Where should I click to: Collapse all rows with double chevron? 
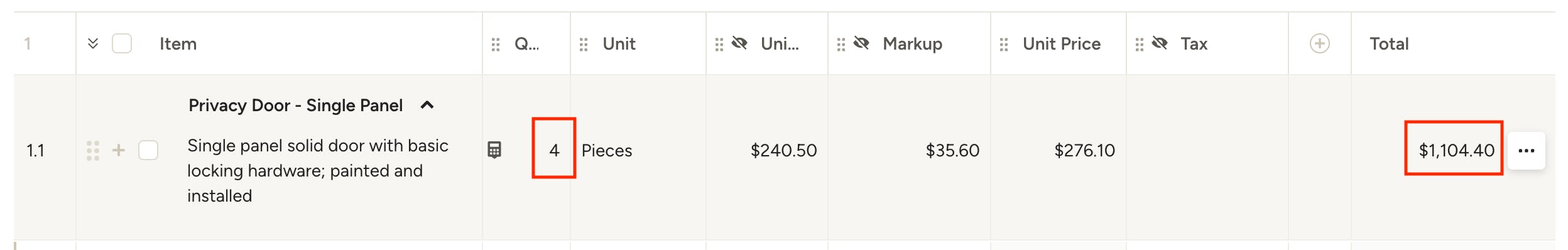(x=93, y=43)
